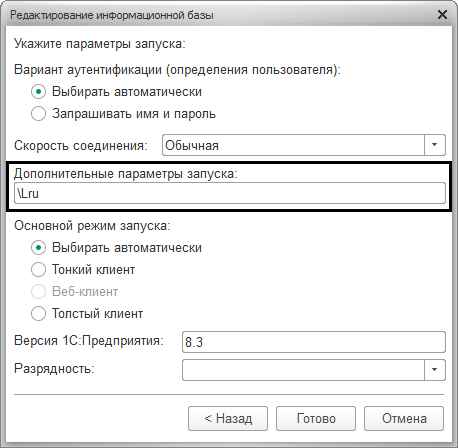
Task: Click the Версия 1С:Предприятия field with 8.3
Action: (314, 342)
